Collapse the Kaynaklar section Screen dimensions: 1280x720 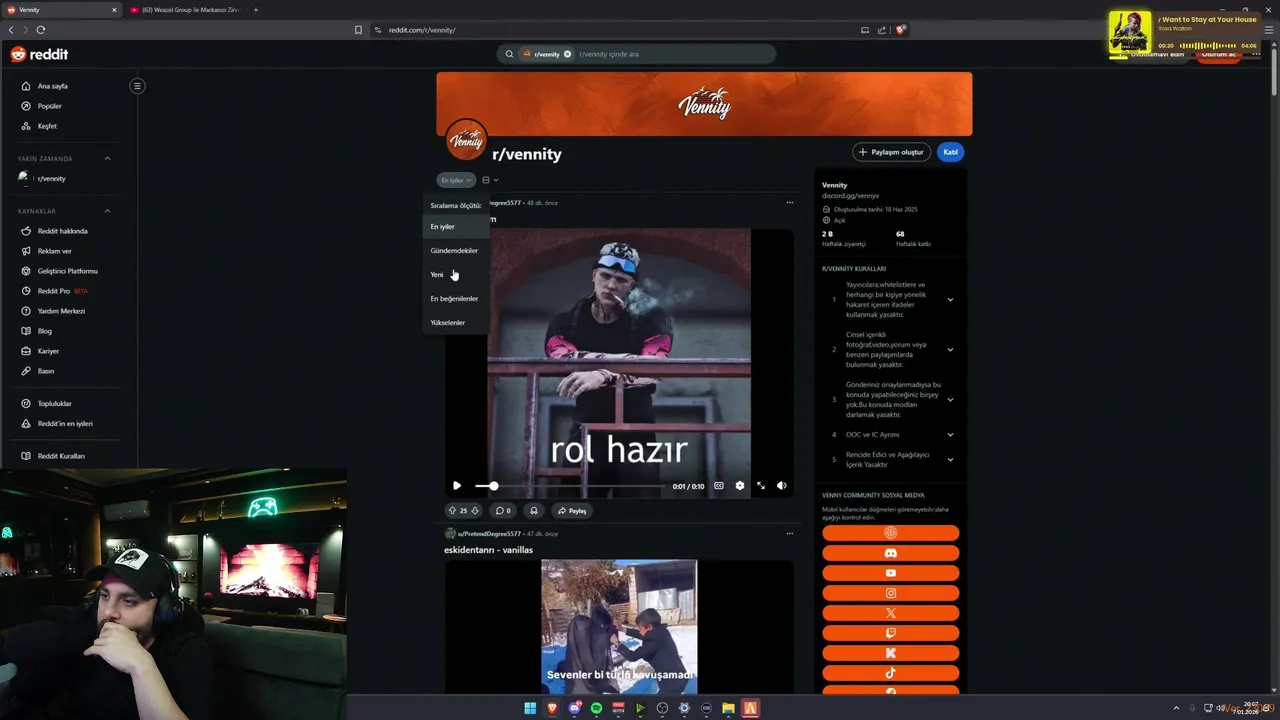pyautogui.click(x=107, y=211)
